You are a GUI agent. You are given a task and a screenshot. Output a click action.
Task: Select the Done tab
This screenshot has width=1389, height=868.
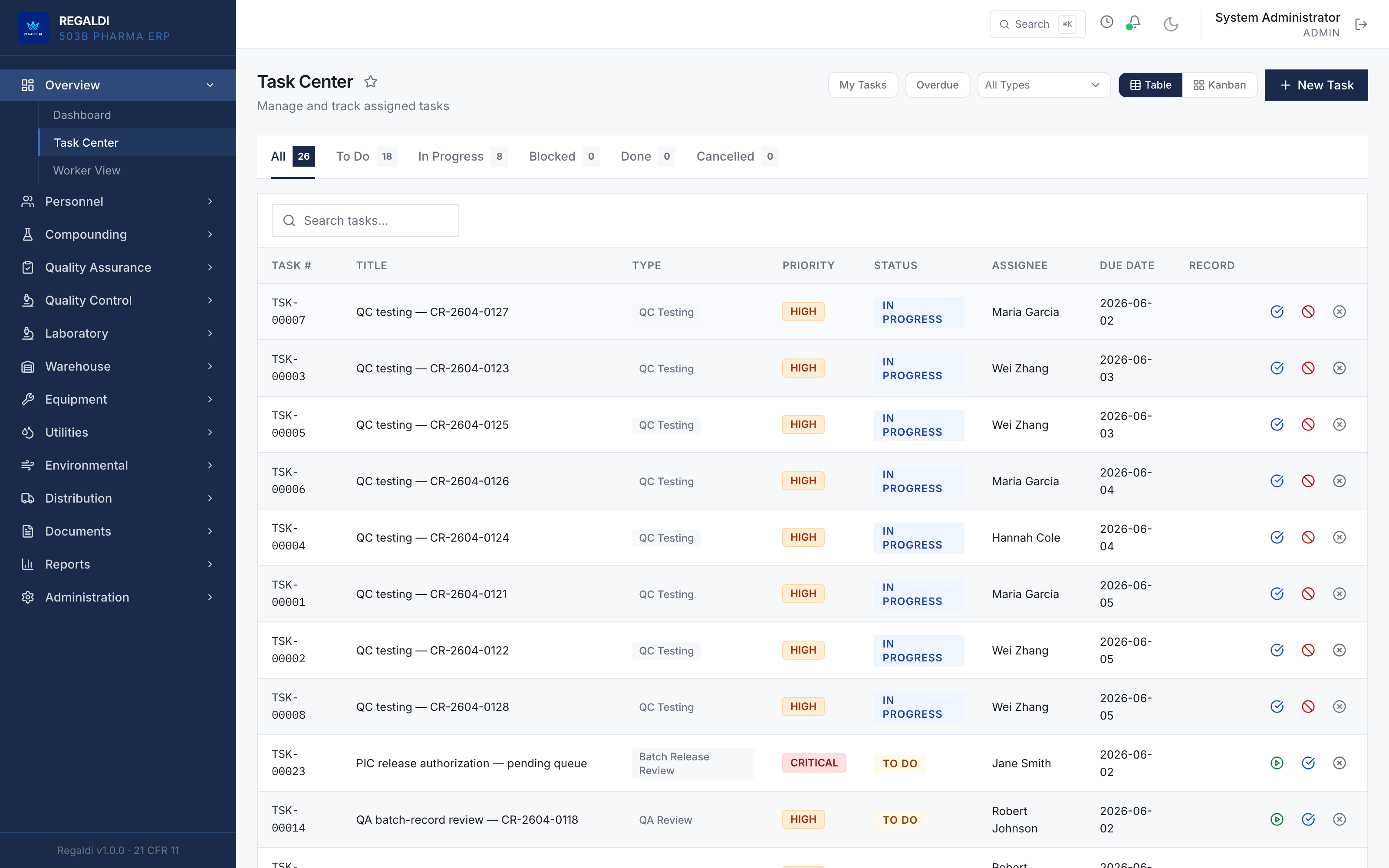[x=648, y=156]
